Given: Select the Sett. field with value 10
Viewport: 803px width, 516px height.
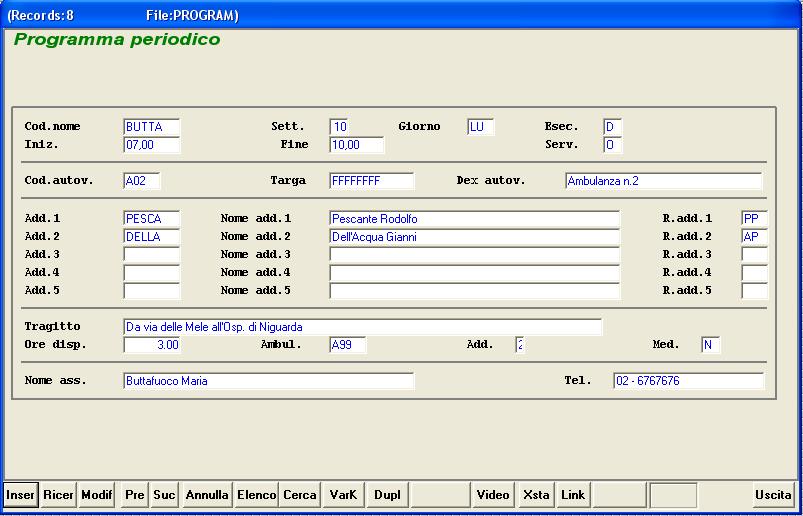Looking at the screenshot, I should [x=340, y=127].
